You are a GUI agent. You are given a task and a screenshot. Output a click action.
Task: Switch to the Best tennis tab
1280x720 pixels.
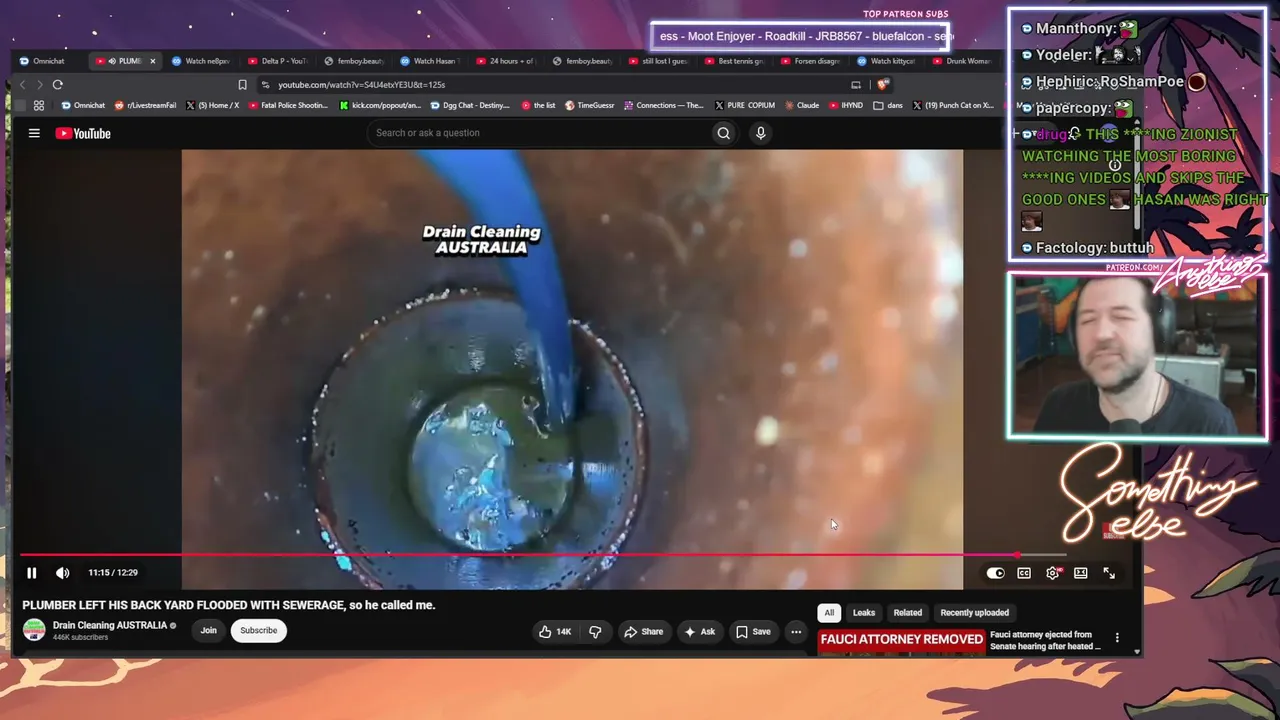tap(735, 61)
